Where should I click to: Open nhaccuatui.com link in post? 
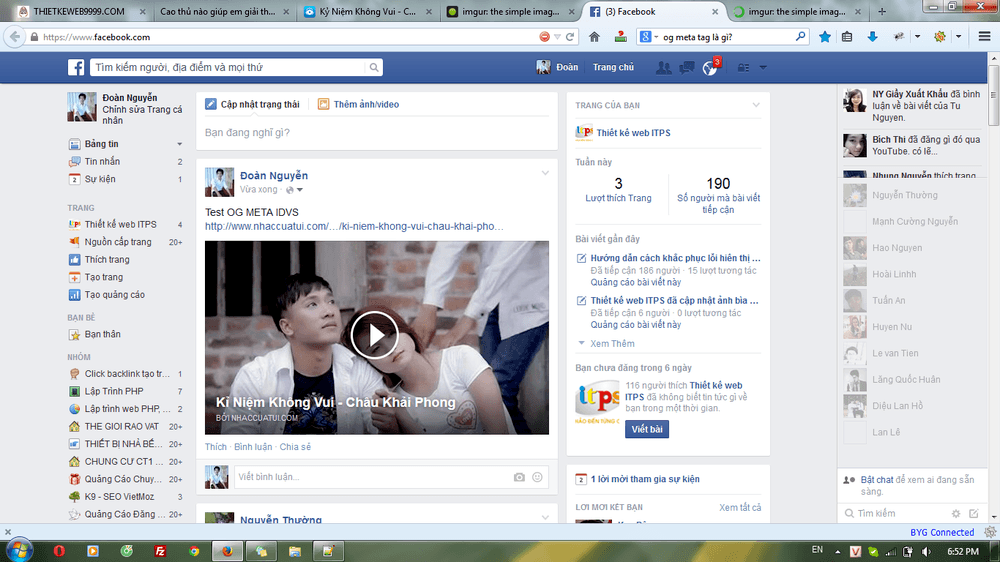354,226
